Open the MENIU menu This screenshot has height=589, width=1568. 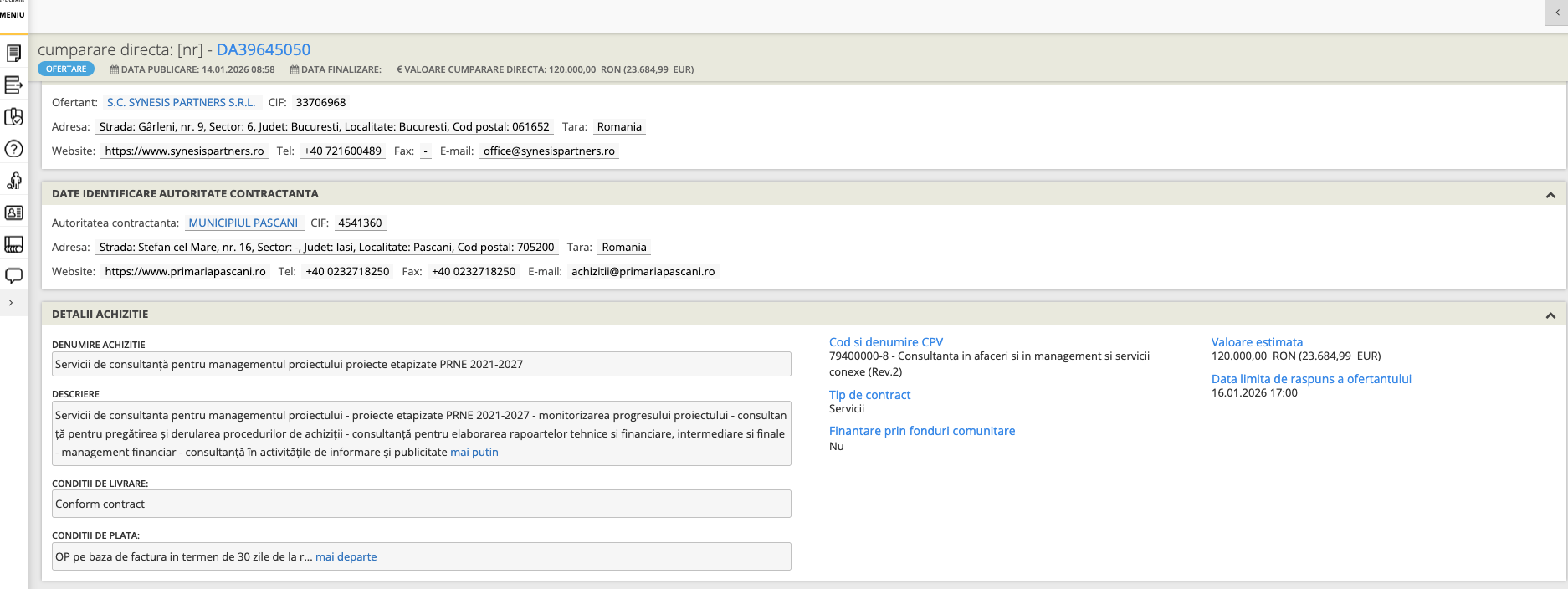click(13, 14)
